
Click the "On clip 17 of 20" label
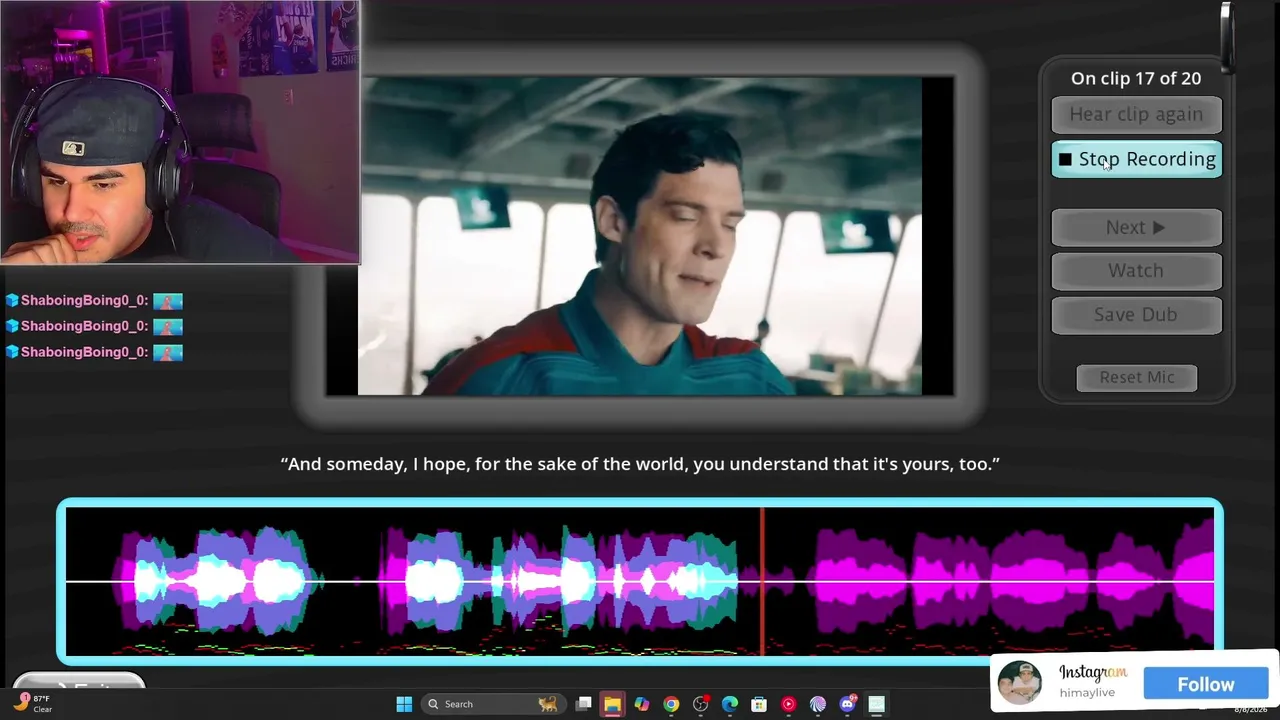1136,78
